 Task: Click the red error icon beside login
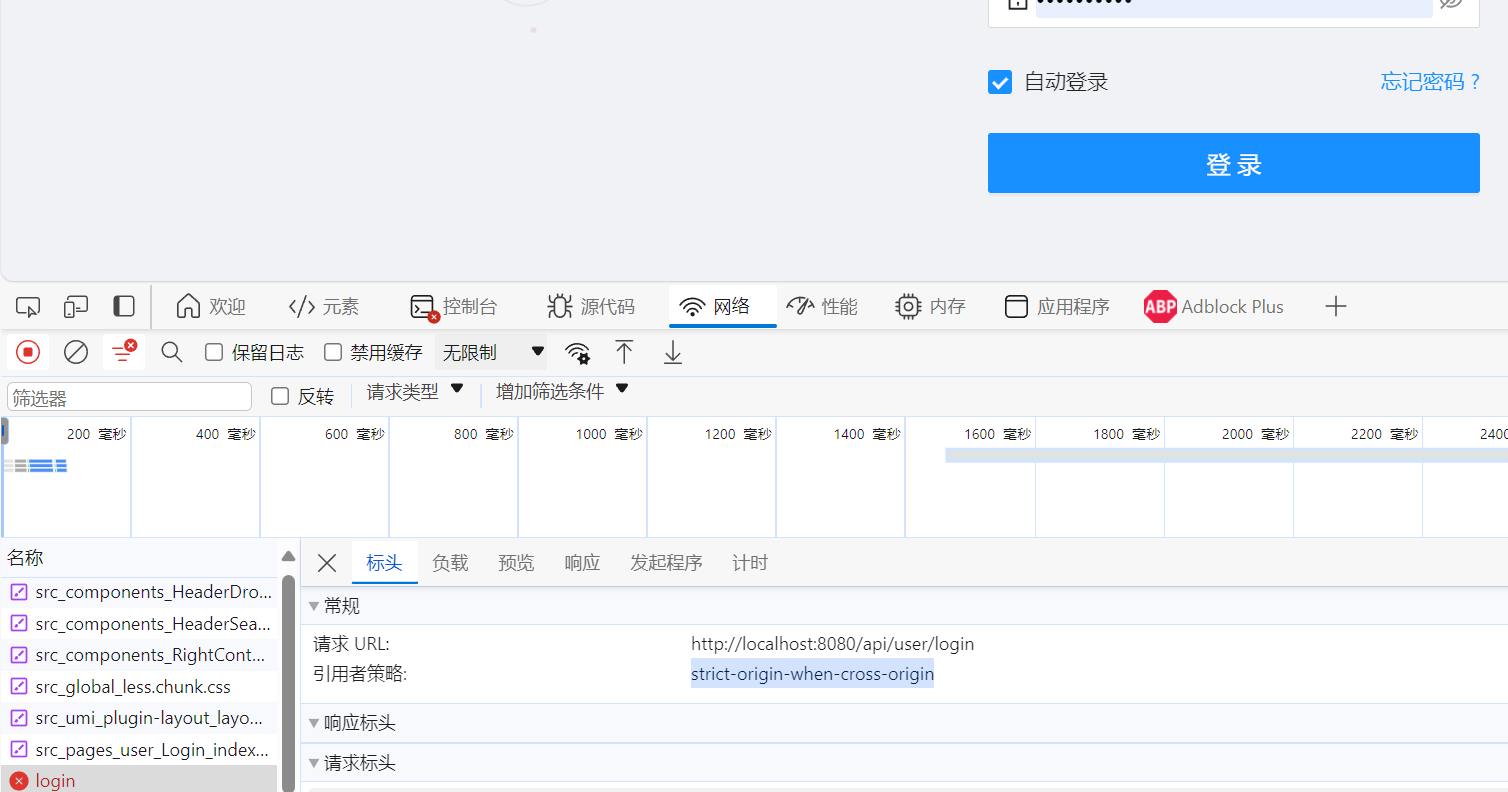tap(19, 781)
